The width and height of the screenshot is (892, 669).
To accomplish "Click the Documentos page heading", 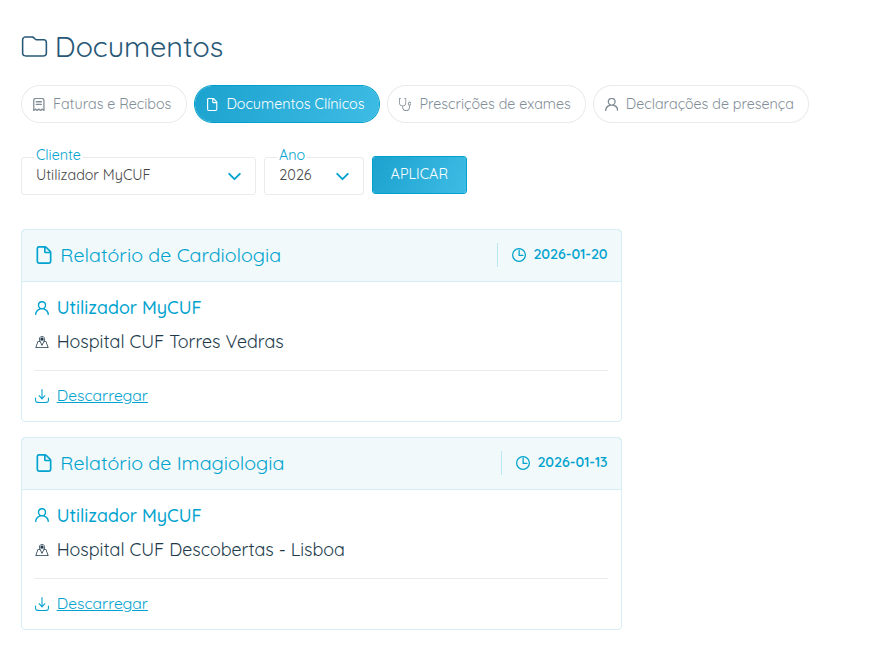I will (x=139, y=47).
